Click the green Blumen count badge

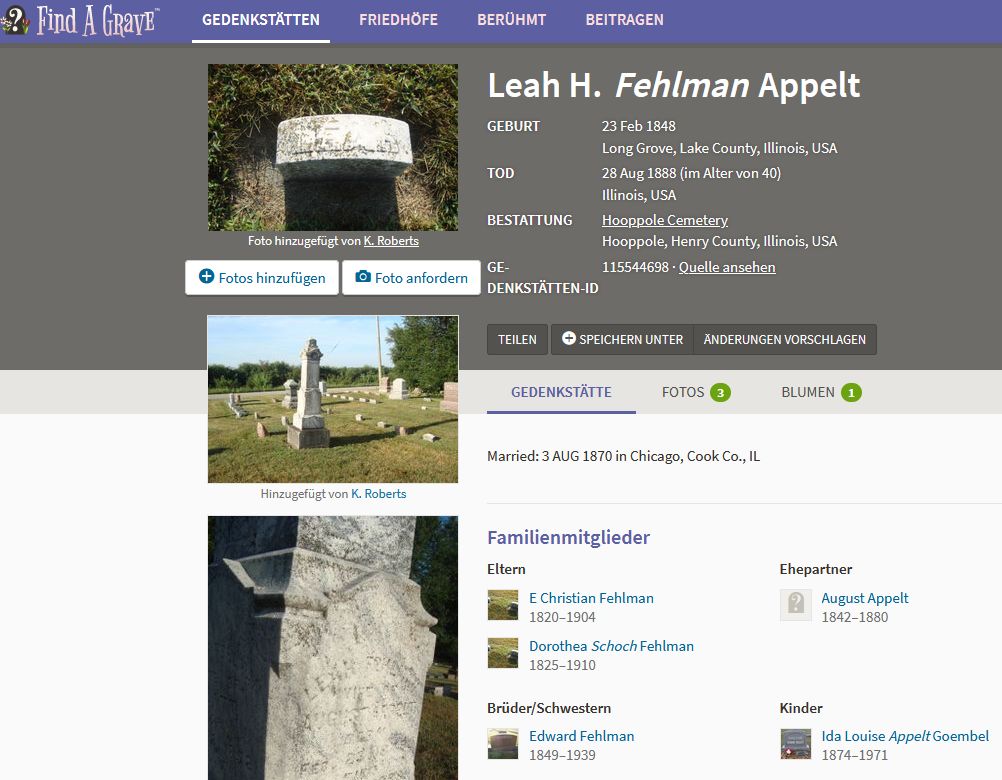coord(851,393)
